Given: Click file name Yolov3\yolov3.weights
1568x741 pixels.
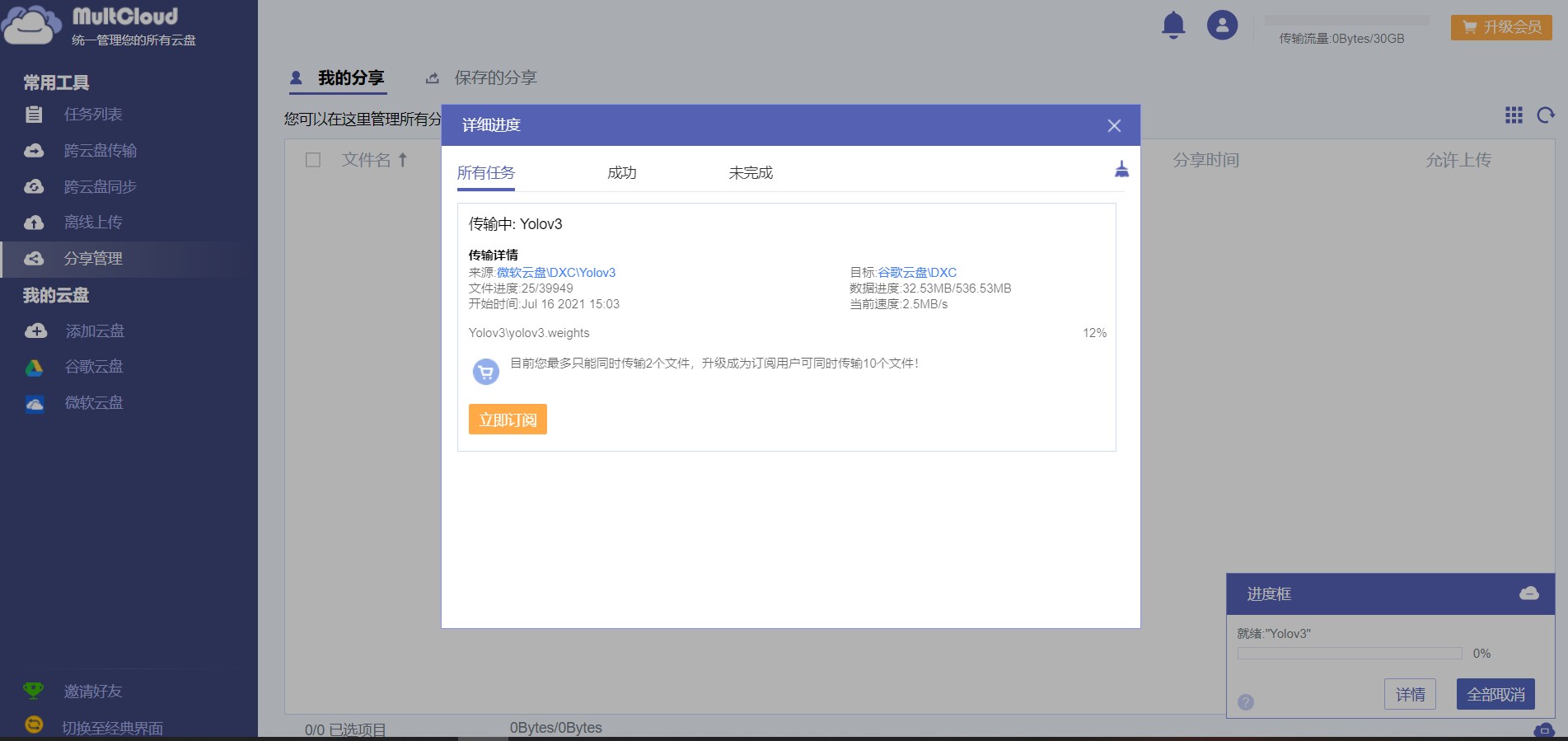Looking at the screenshot, I should [x=529, y=333].
